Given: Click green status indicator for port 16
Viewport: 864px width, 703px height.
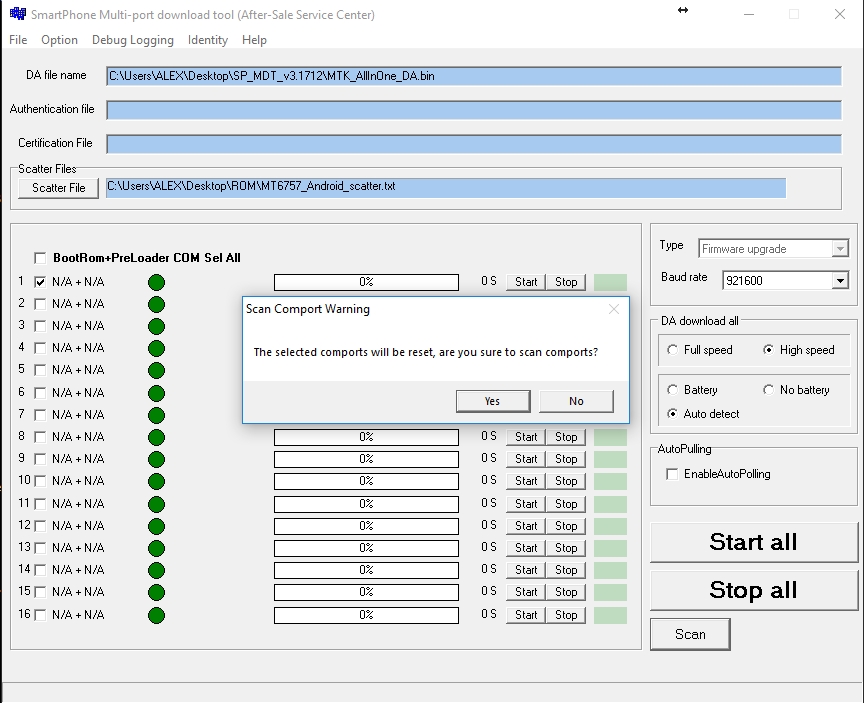Looking at the screenshot, I should 156,615.
